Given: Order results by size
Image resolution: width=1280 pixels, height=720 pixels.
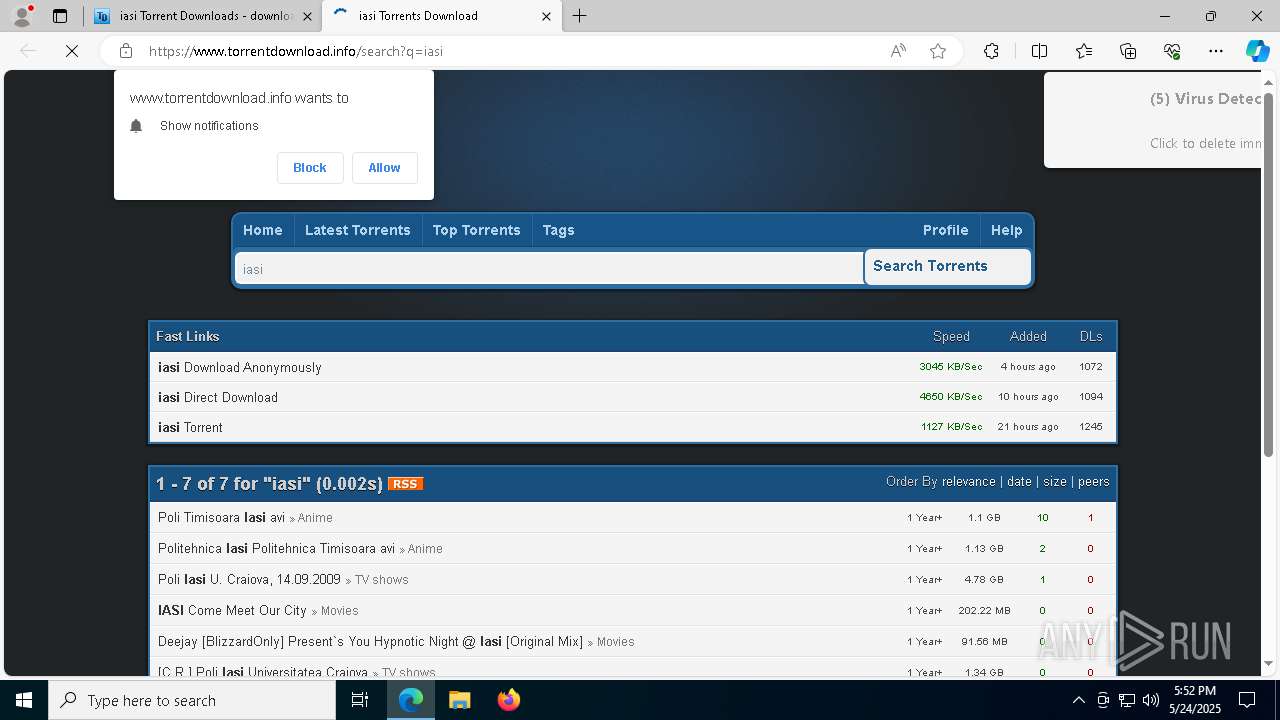Looking at the screenshot, I should (1055, 482).
